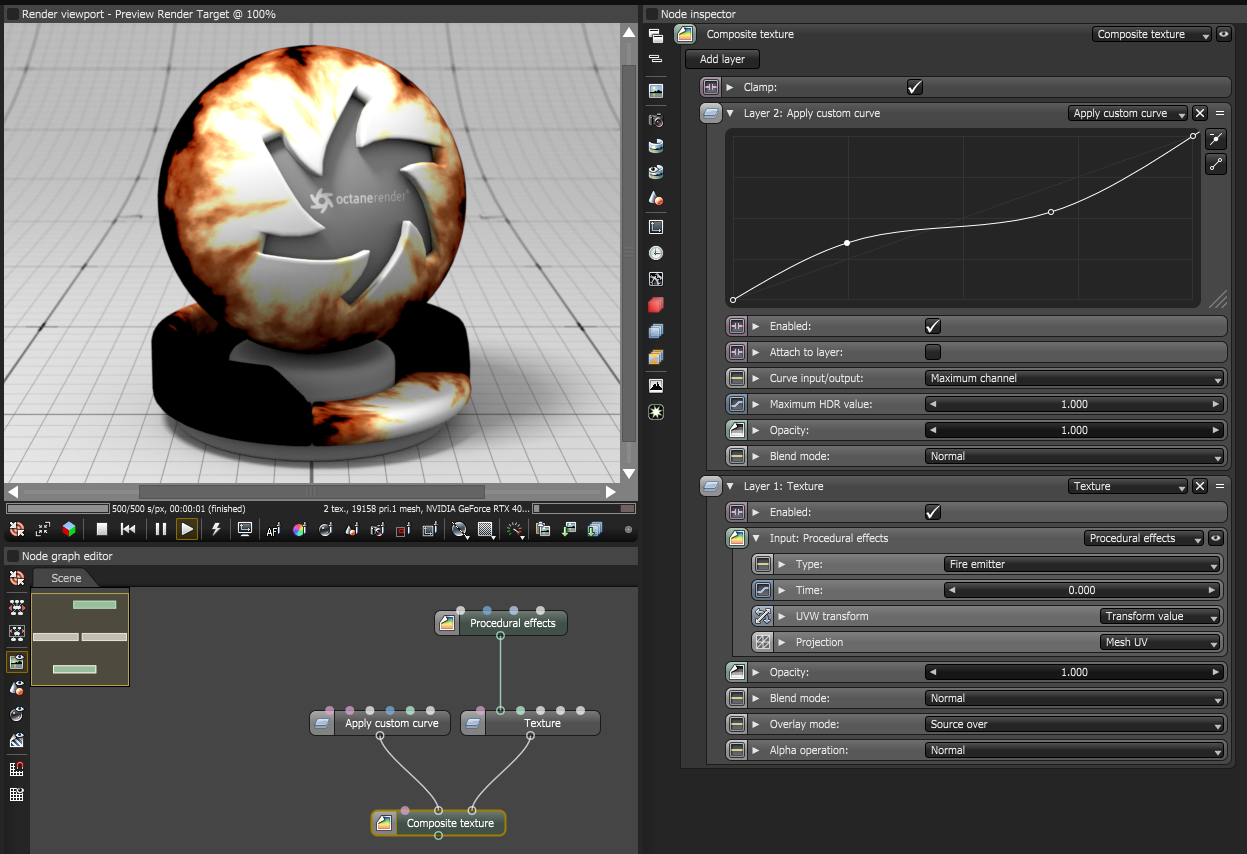Click the highlighted play render button

tap(187, 529)
